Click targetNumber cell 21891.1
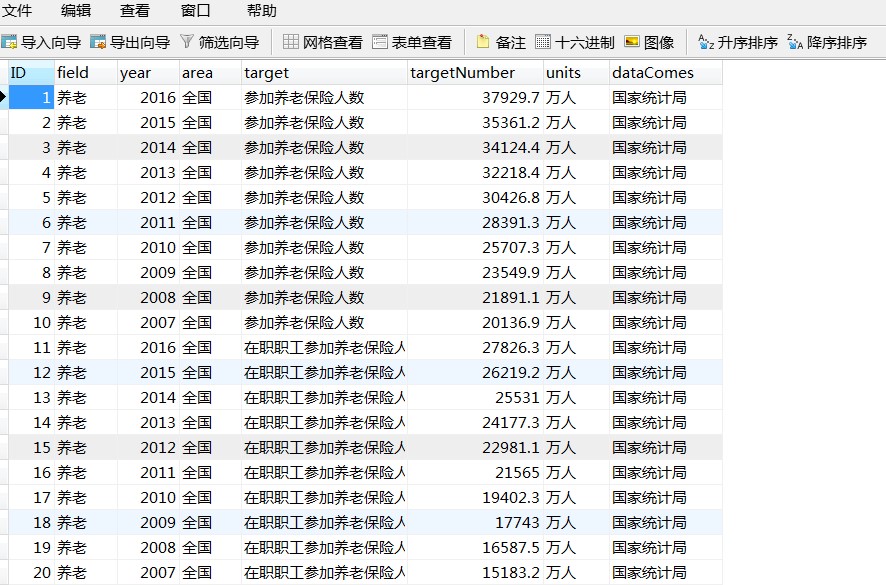Viewport: 886px width, 585px height. pos(475,297)
